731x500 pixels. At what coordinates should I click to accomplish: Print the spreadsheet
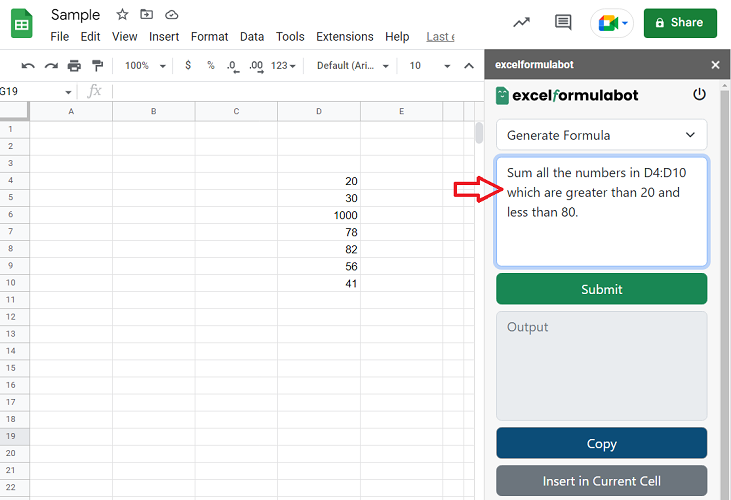74,66
